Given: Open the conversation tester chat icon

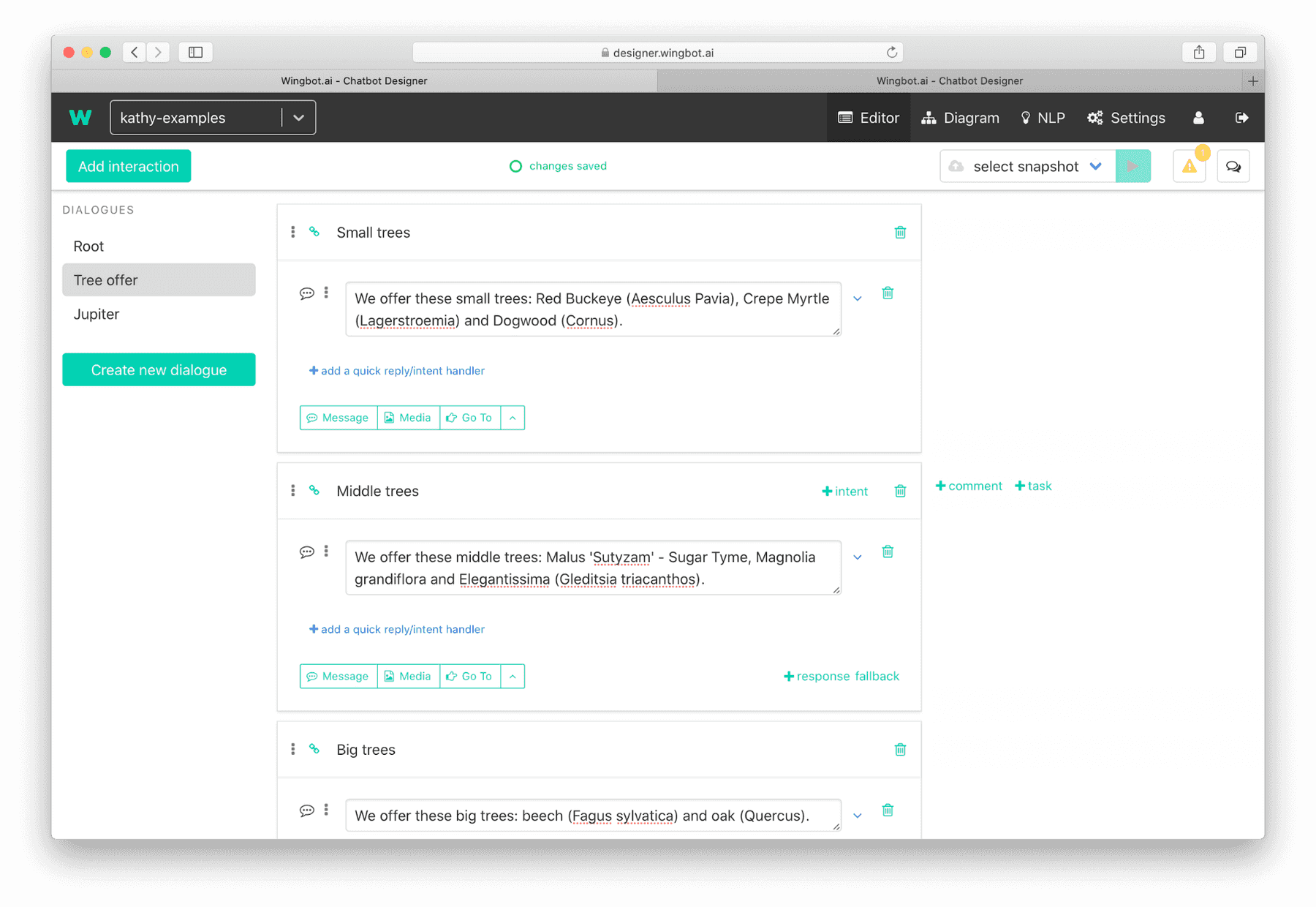Looking at the screenshot, I should [1233, 166].
